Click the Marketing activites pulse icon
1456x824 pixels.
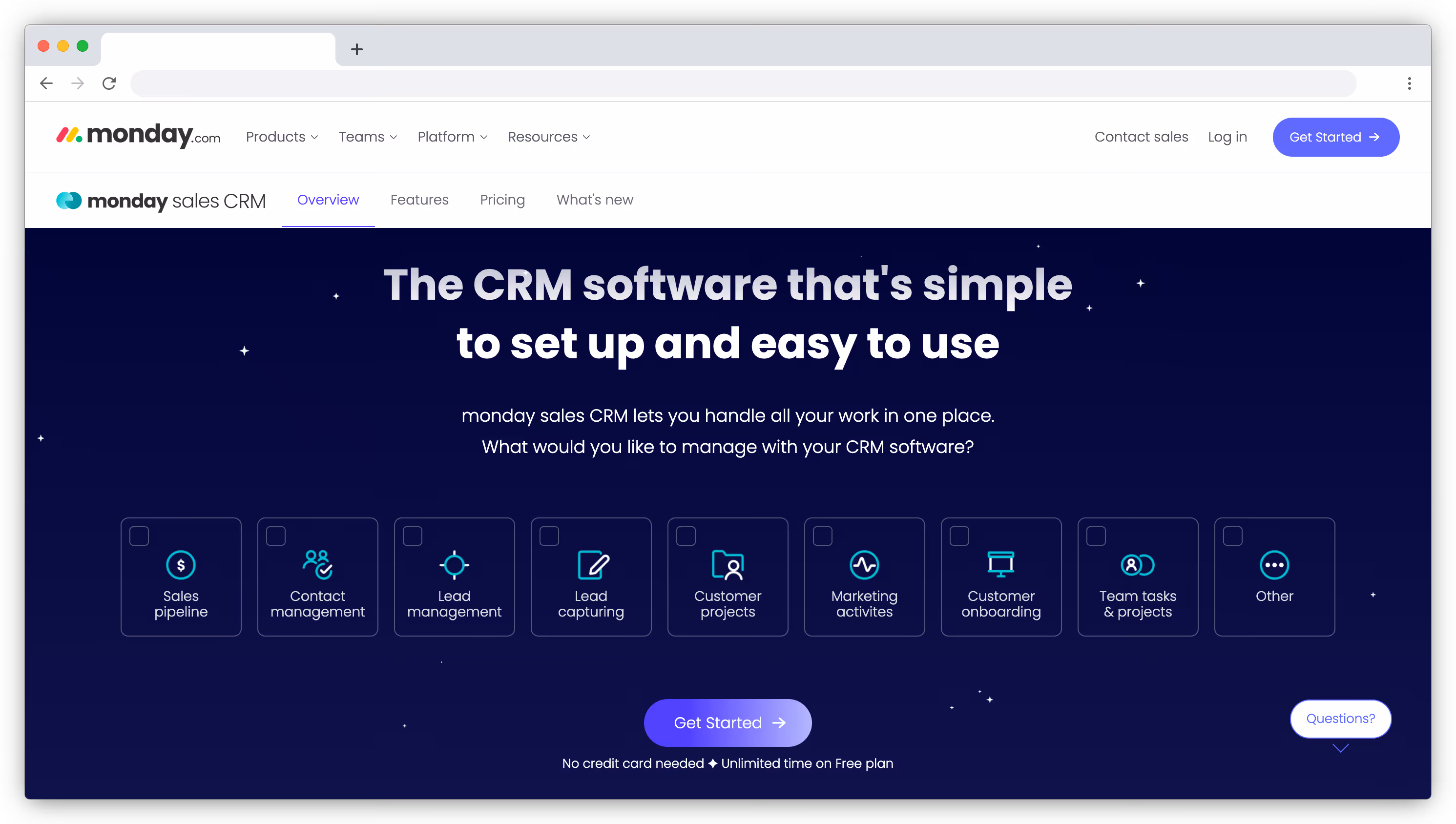[864, 564]
